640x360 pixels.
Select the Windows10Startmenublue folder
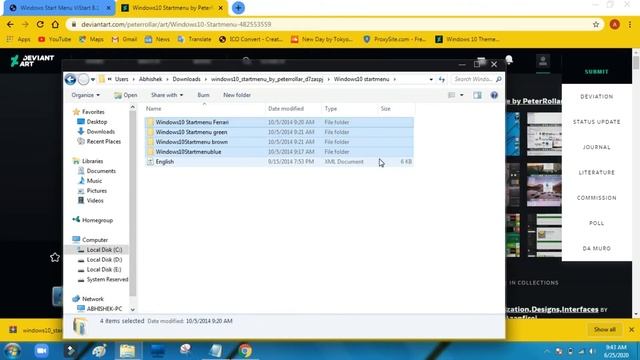(279, 151)
